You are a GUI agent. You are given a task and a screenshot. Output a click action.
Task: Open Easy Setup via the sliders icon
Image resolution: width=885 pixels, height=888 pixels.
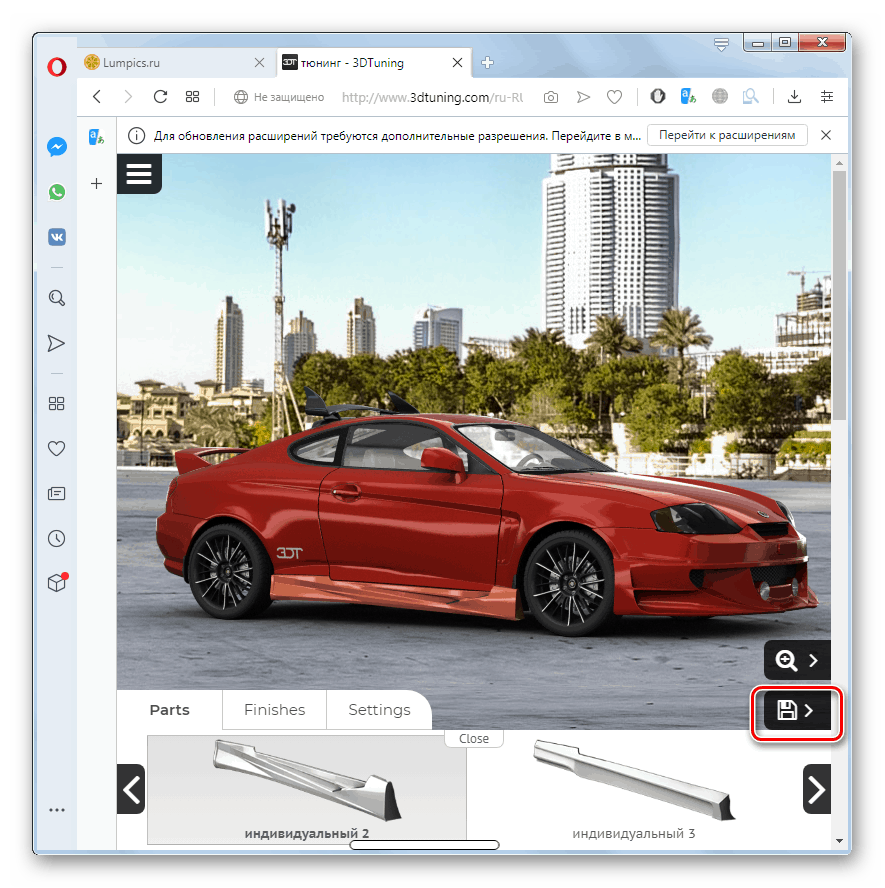point(827,97)
